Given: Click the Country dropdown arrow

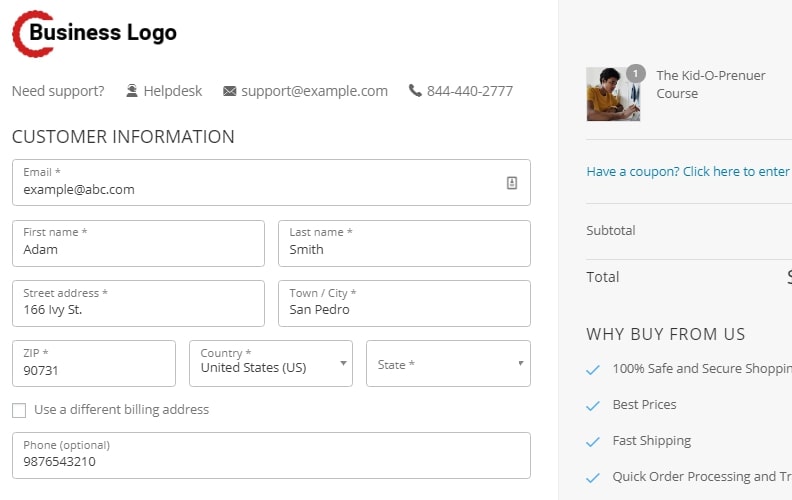Looking at the screenshot, I should [343, 363].
